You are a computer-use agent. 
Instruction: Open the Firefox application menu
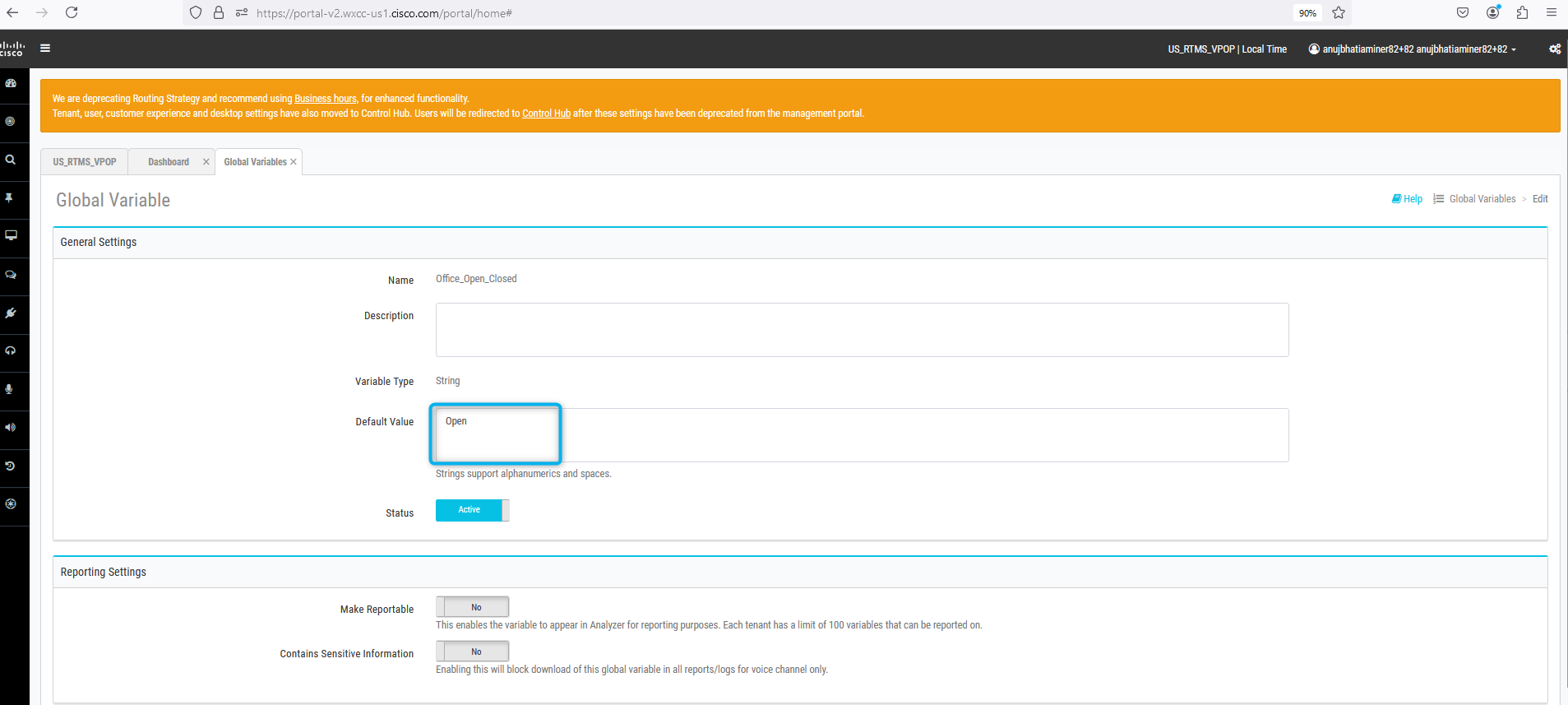1551,12
